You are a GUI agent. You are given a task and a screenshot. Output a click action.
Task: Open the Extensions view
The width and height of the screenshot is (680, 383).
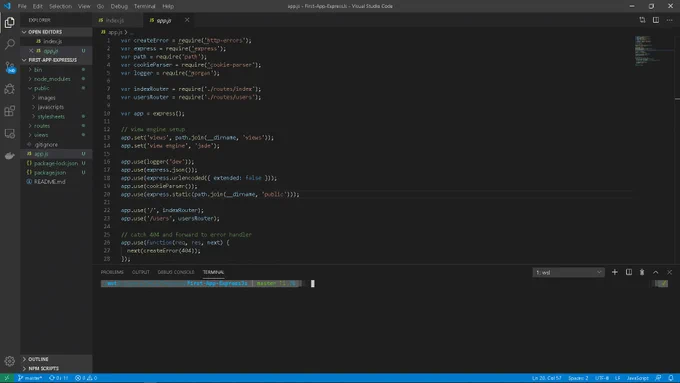pyautogui.click(x=10, y=111)
